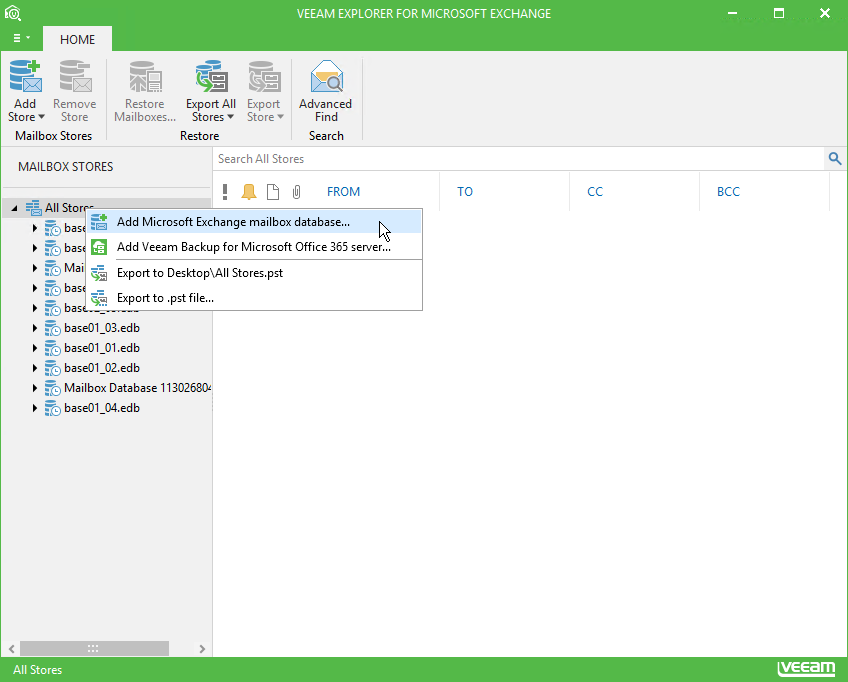The height and width of the screenshot is (682, 848).
Task: Click the database icon next to base01_04.edb
Action: pyautogui.click(x=52, y=408)
